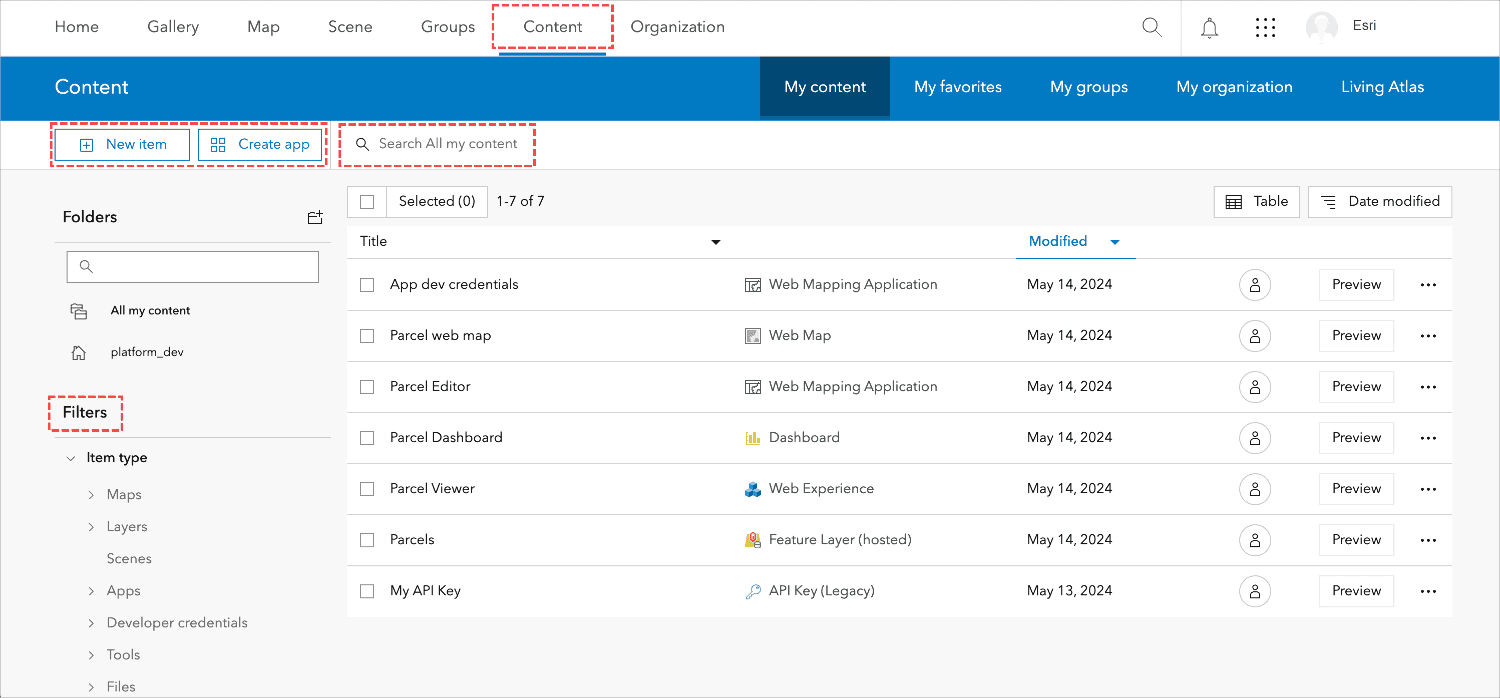
Task: Preview the Parcel Dashboard item
Action: pyautogui.click(x=1356, y=437)
